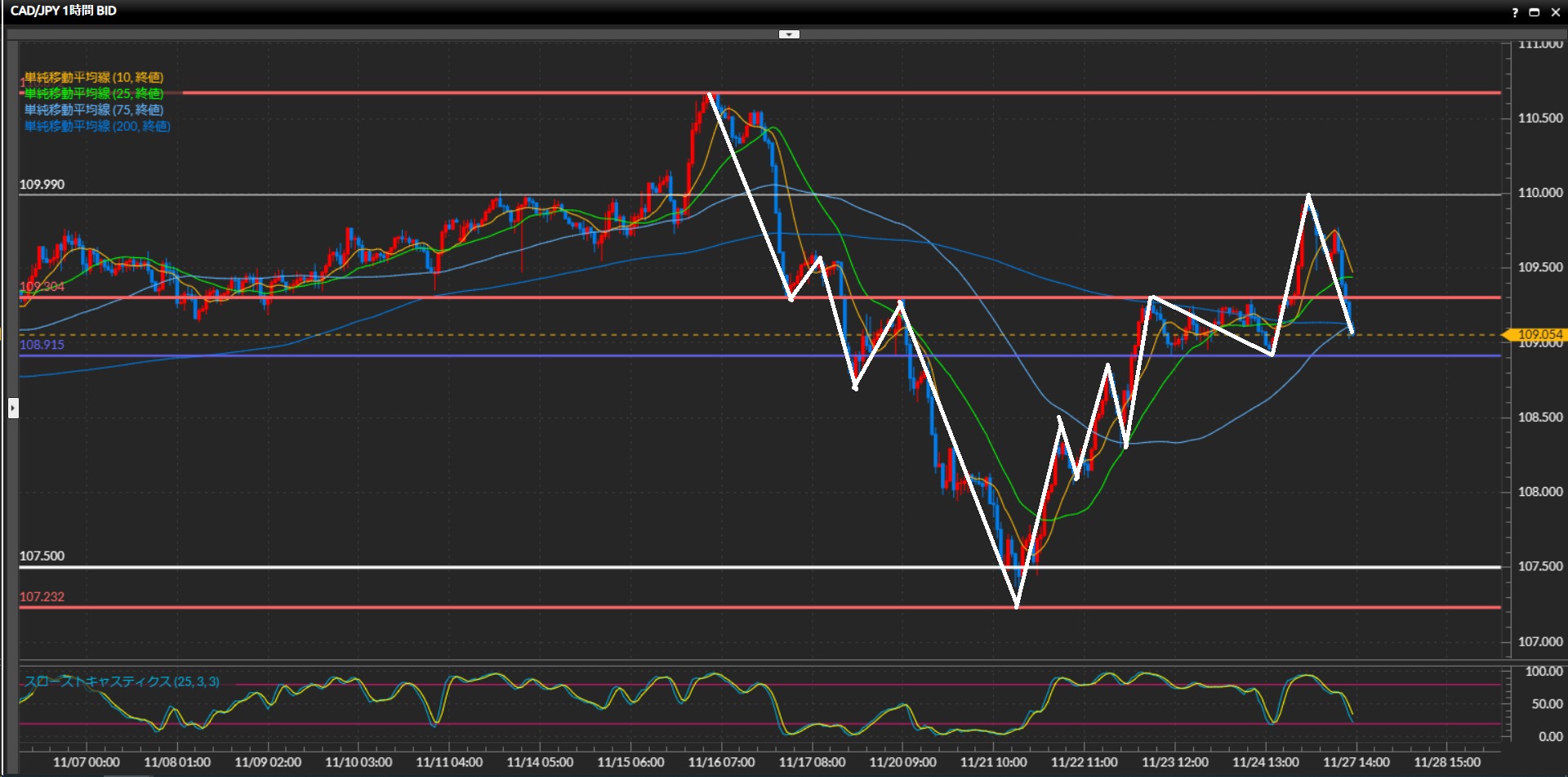Click the 単純移動平均線 (200, 終値) indicator label

tap(97, 127)
